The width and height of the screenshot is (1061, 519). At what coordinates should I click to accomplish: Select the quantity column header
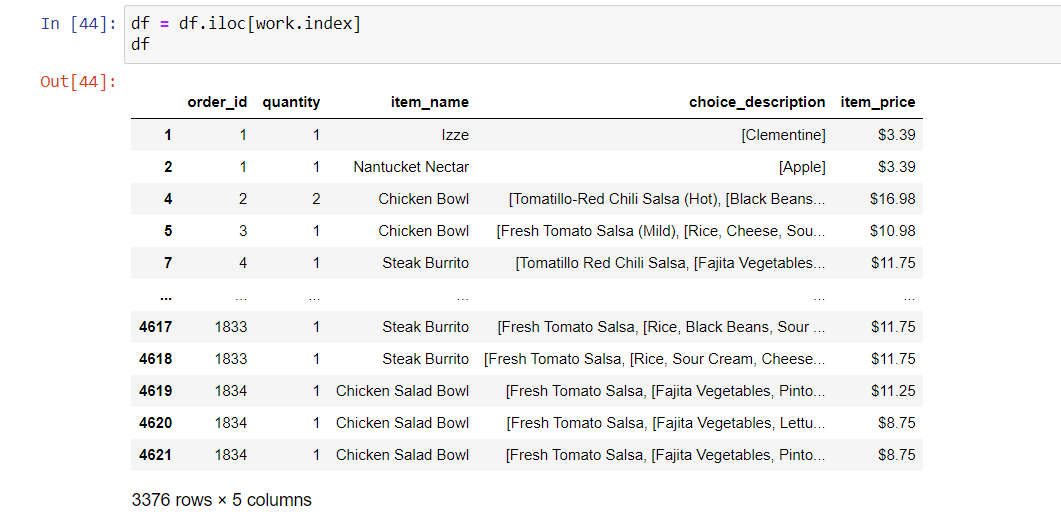pos(291,102)
